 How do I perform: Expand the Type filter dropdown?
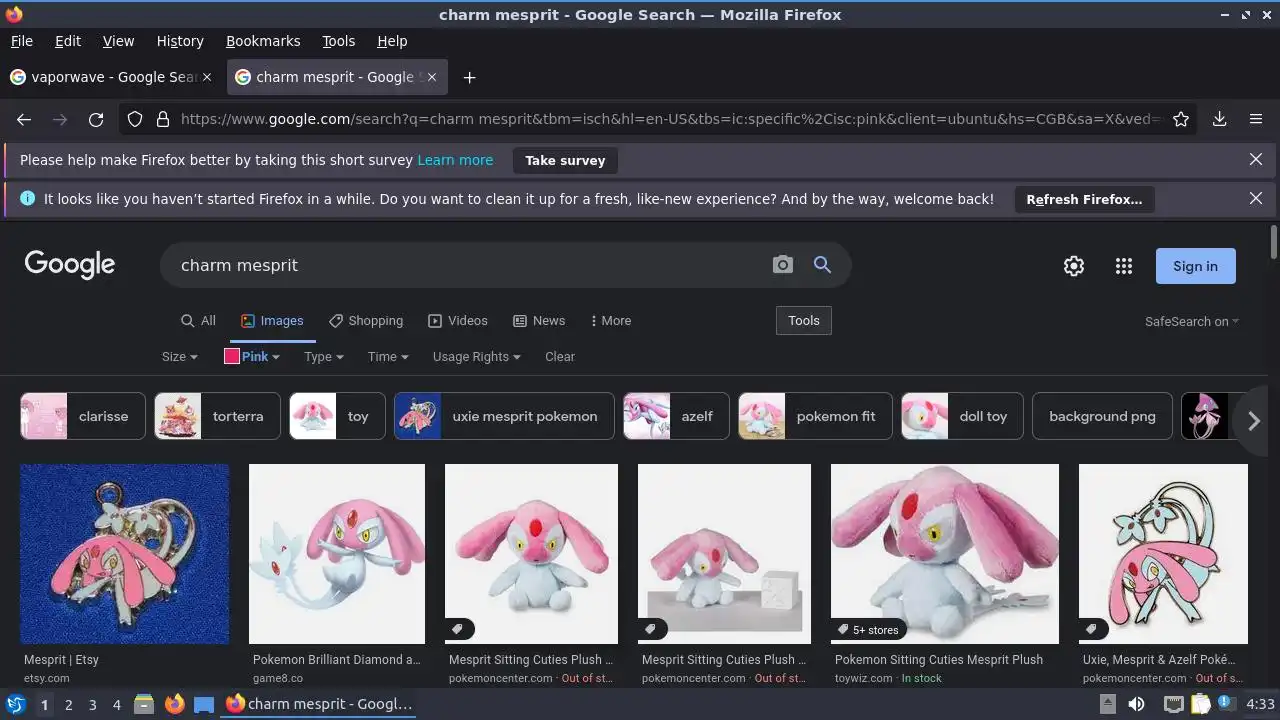324,357
